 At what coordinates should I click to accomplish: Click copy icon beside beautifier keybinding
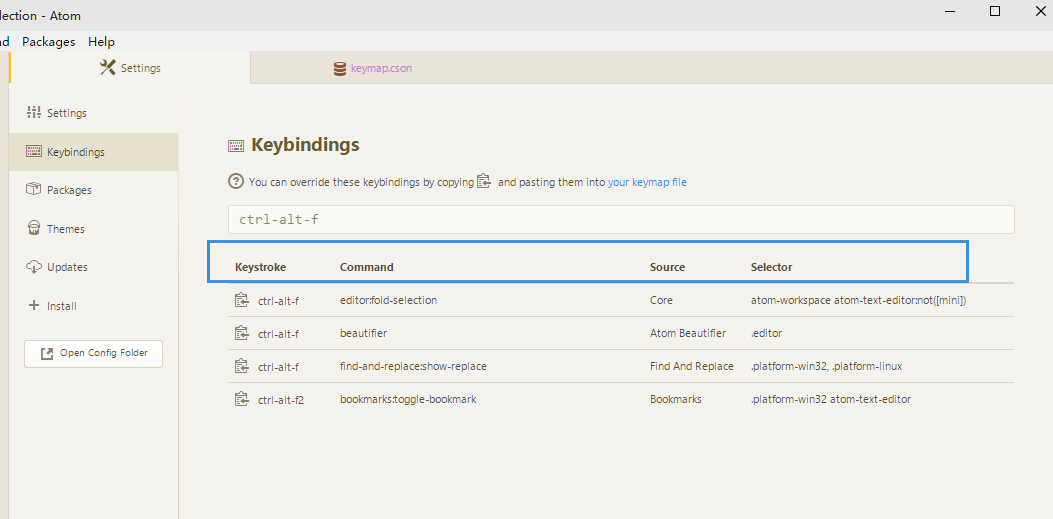click(241, 333)
